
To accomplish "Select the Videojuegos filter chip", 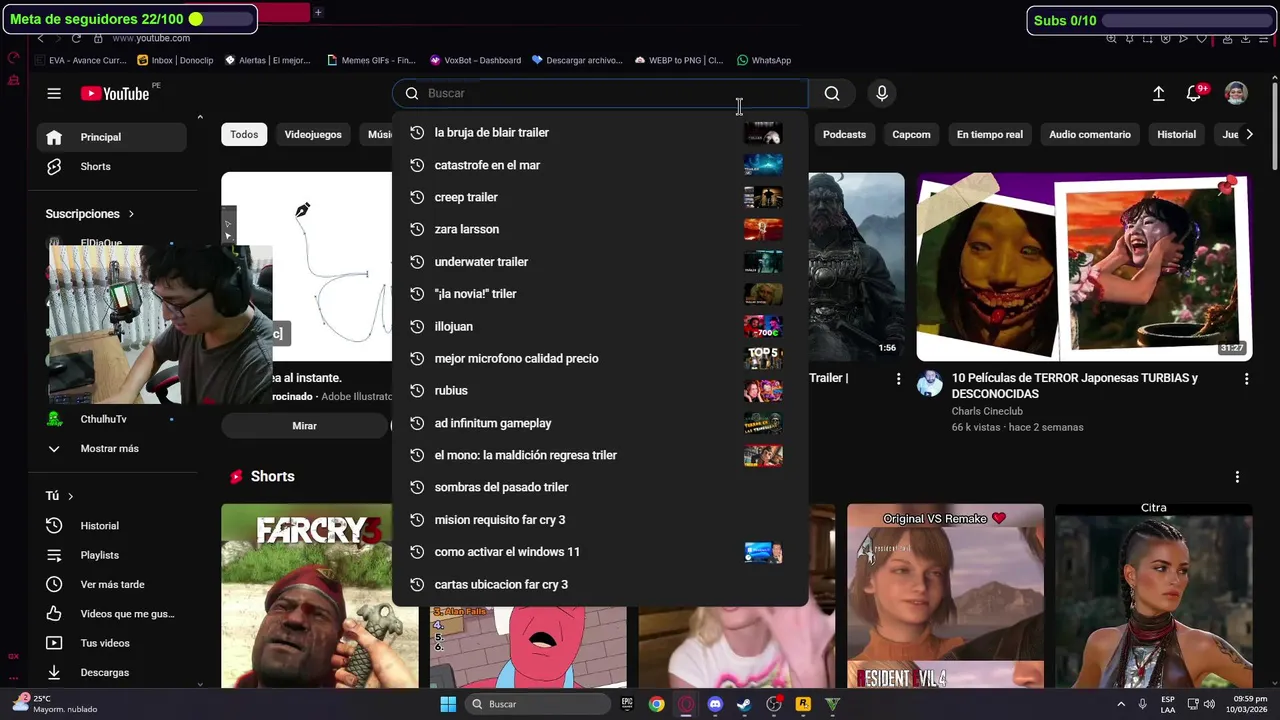I will [313, 134].
